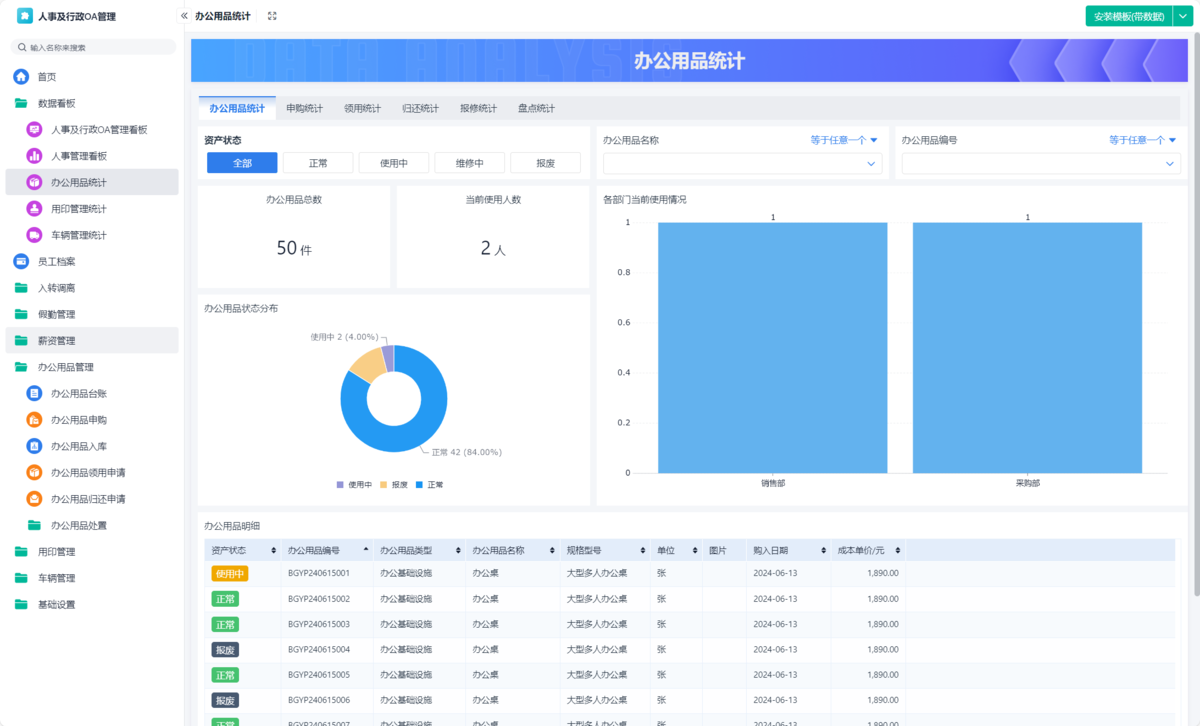Screen dimensions: 1200x726
Task: Click the sidebar name search field
Action: [x=93, y=47]
